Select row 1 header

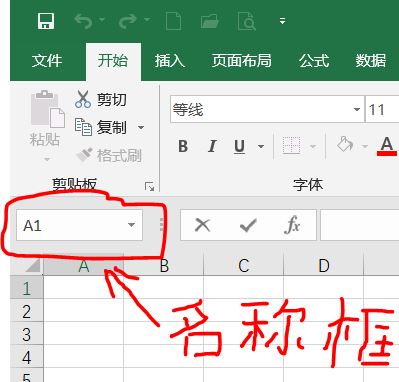[27, 288]
